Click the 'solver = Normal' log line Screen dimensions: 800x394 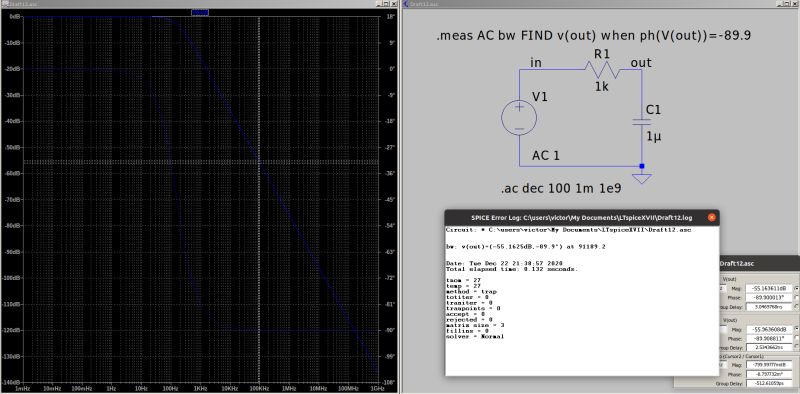pos(474,336)
